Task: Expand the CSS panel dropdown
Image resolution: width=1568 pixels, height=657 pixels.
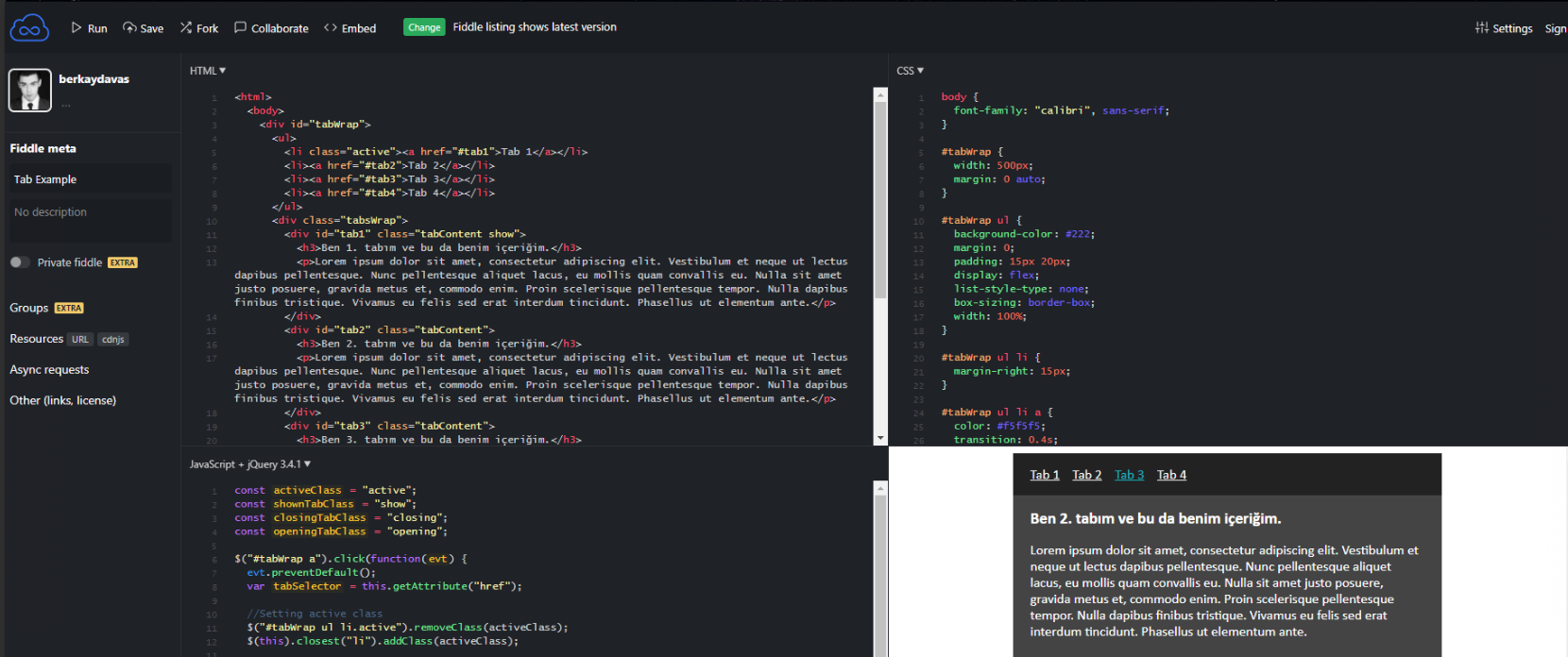Action: tap(911, 71)
